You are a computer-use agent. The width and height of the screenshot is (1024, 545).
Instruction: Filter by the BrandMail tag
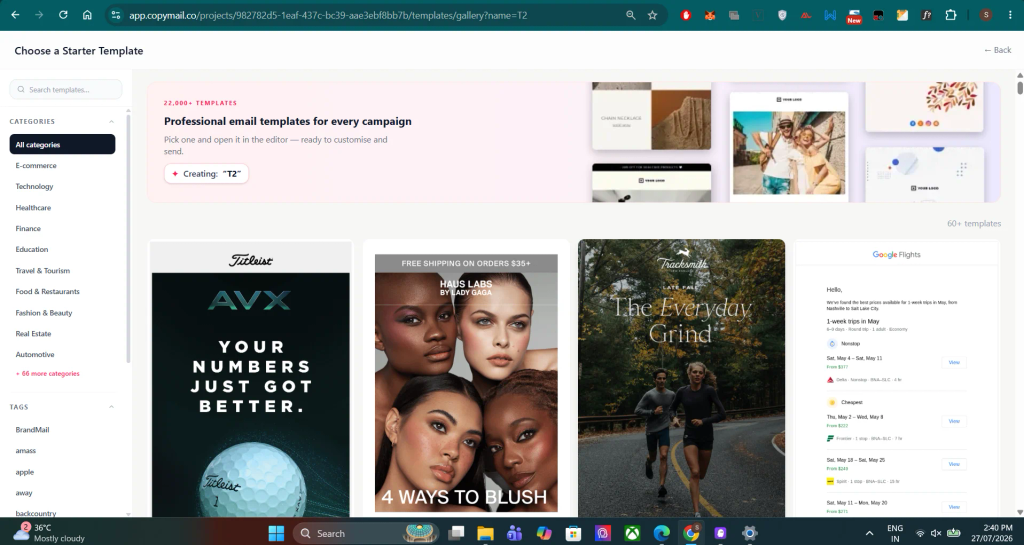click(33, 429)
